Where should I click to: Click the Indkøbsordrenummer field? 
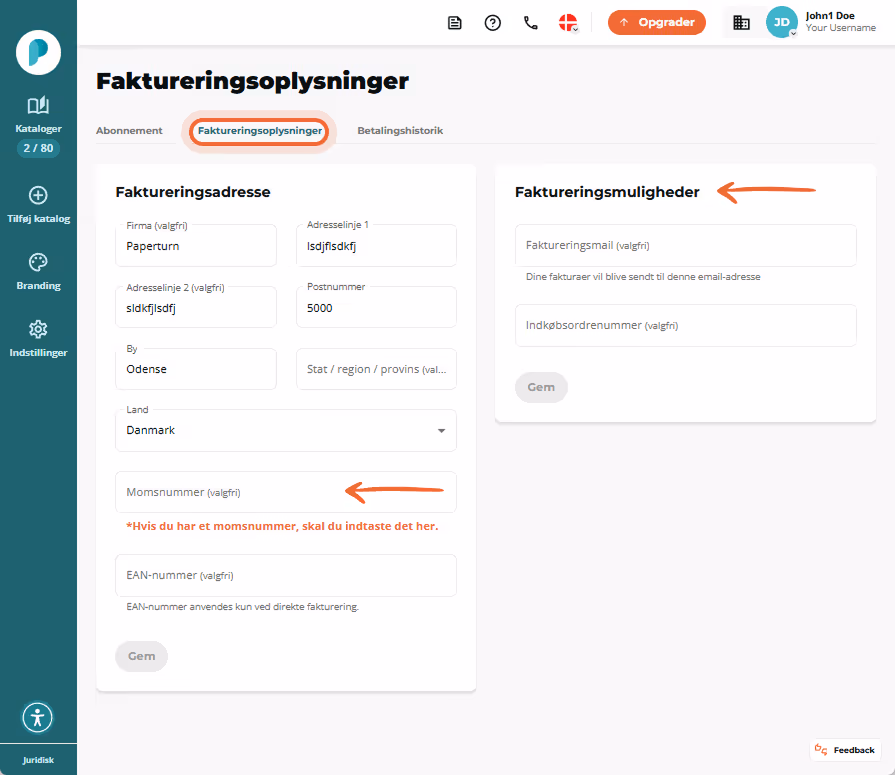(x=686, y=325)
